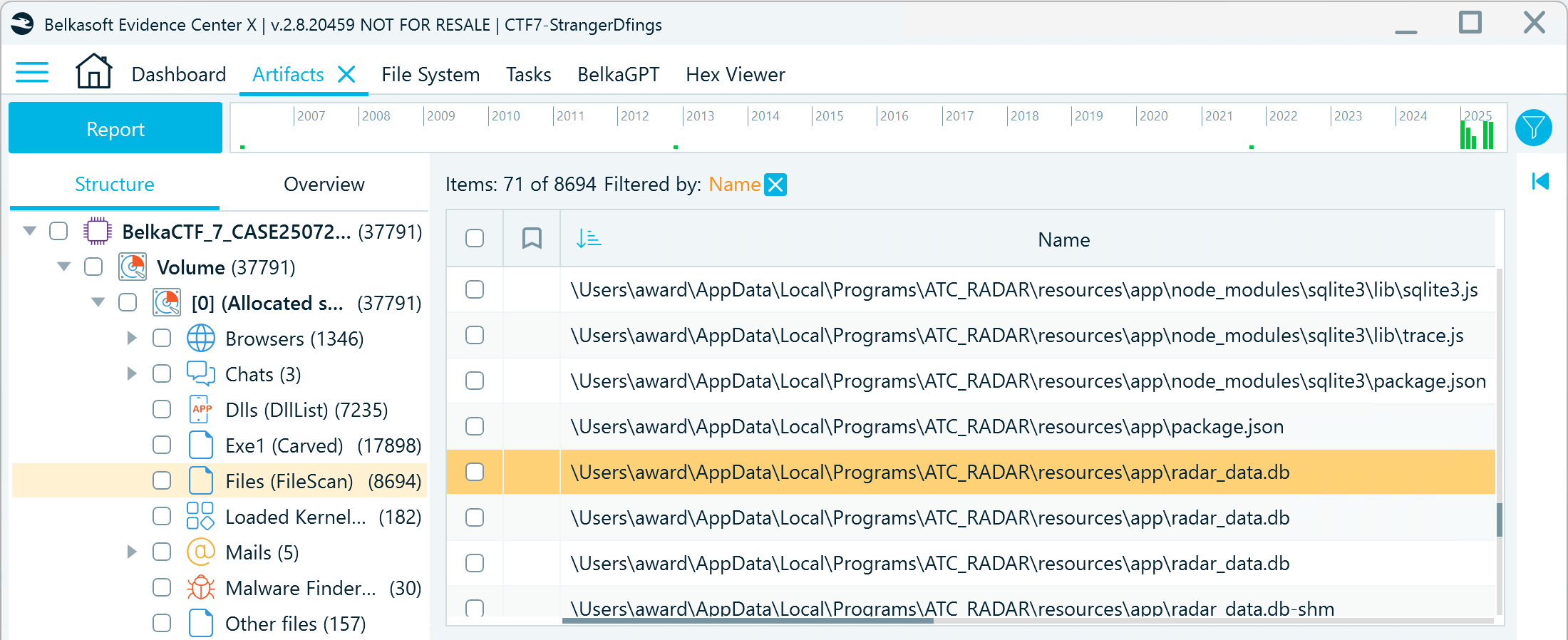
Task: Check the Files (FileScan) checkbox
Action: 162,480
